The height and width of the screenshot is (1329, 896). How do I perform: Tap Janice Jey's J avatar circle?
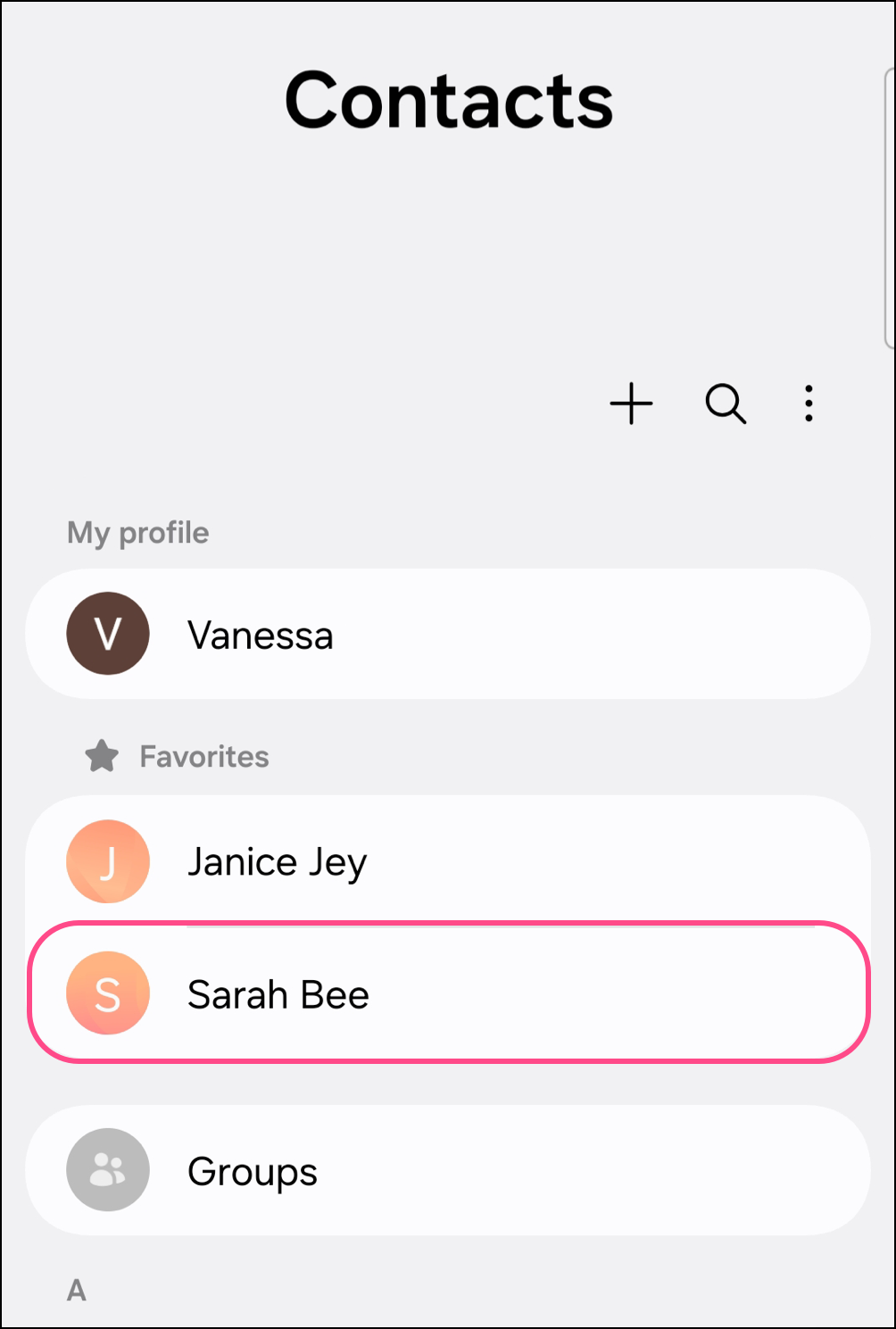pos(108,861)
